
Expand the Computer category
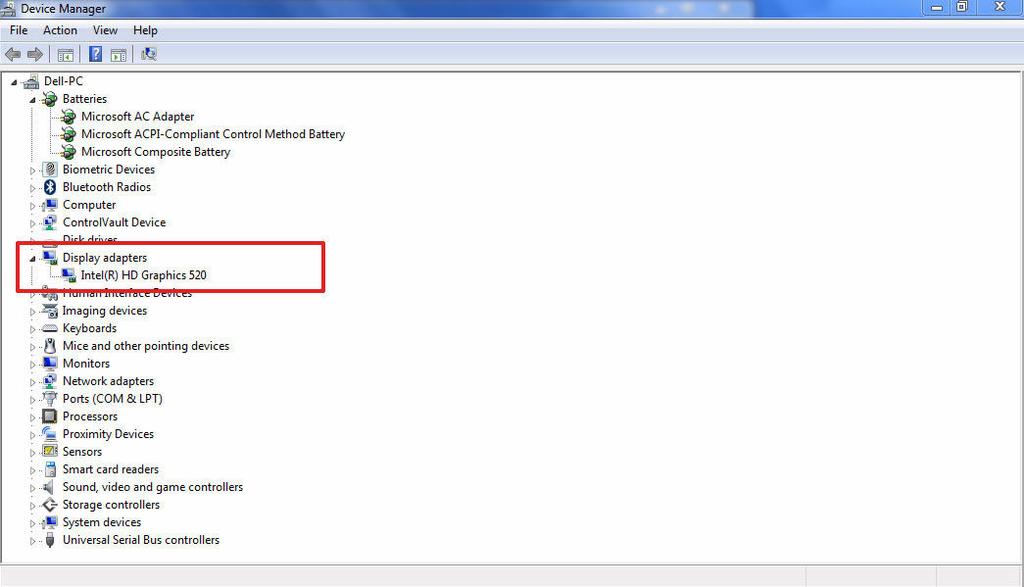click(32, 206)
